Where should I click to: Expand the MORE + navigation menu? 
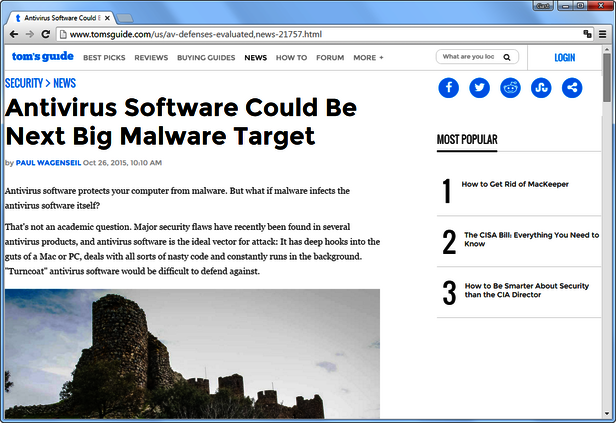367,58
